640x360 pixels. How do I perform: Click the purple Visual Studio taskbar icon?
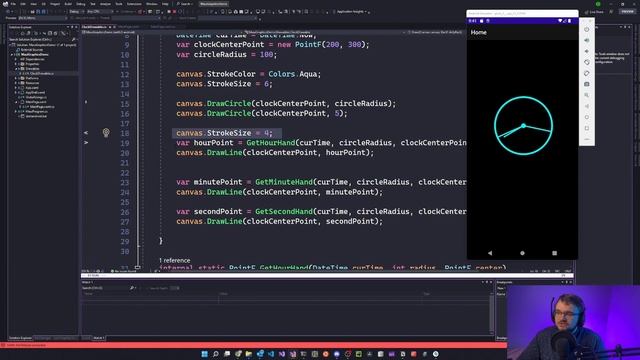282,354
